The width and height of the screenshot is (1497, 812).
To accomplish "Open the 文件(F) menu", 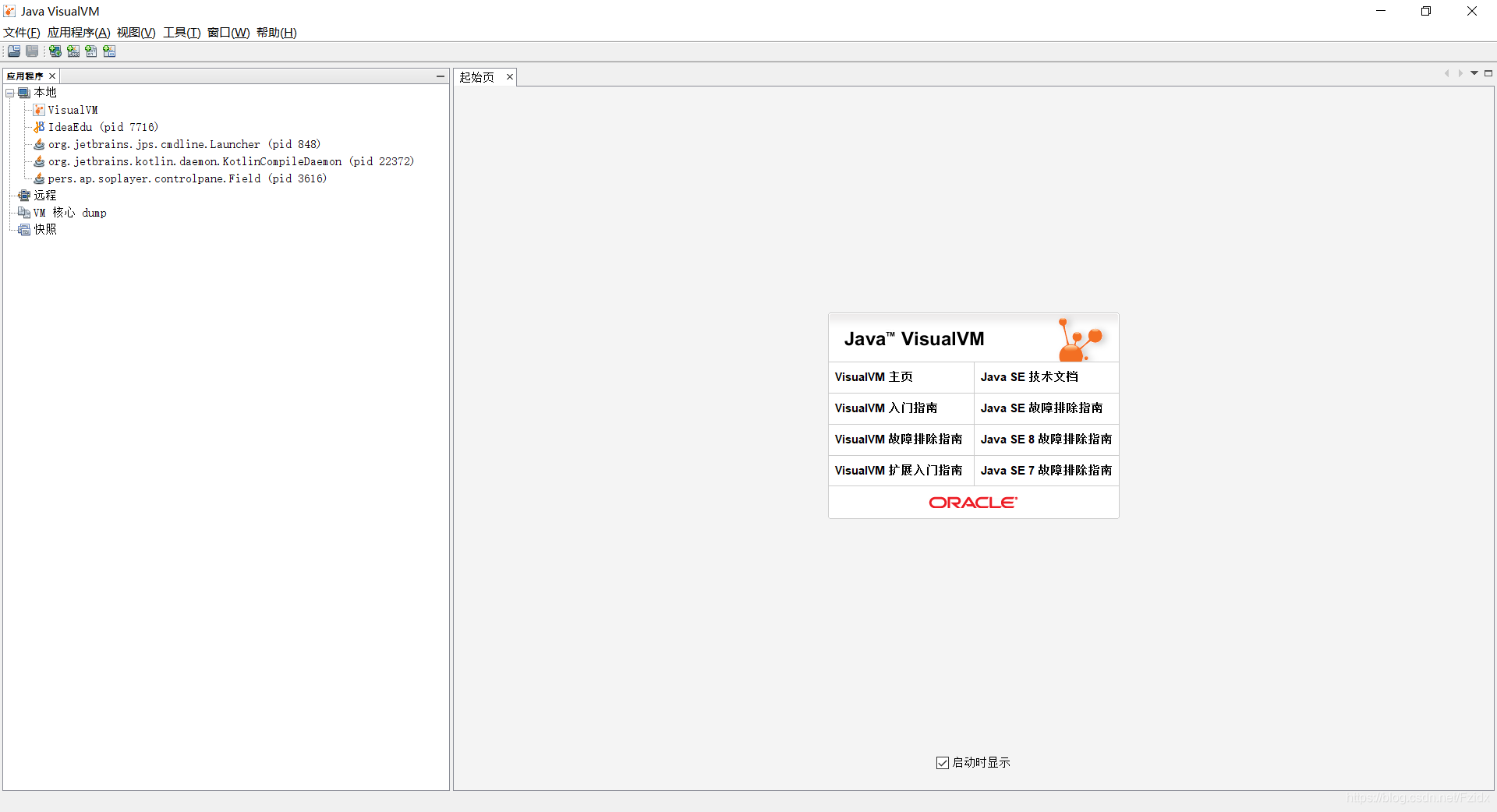I will (22, 33).
